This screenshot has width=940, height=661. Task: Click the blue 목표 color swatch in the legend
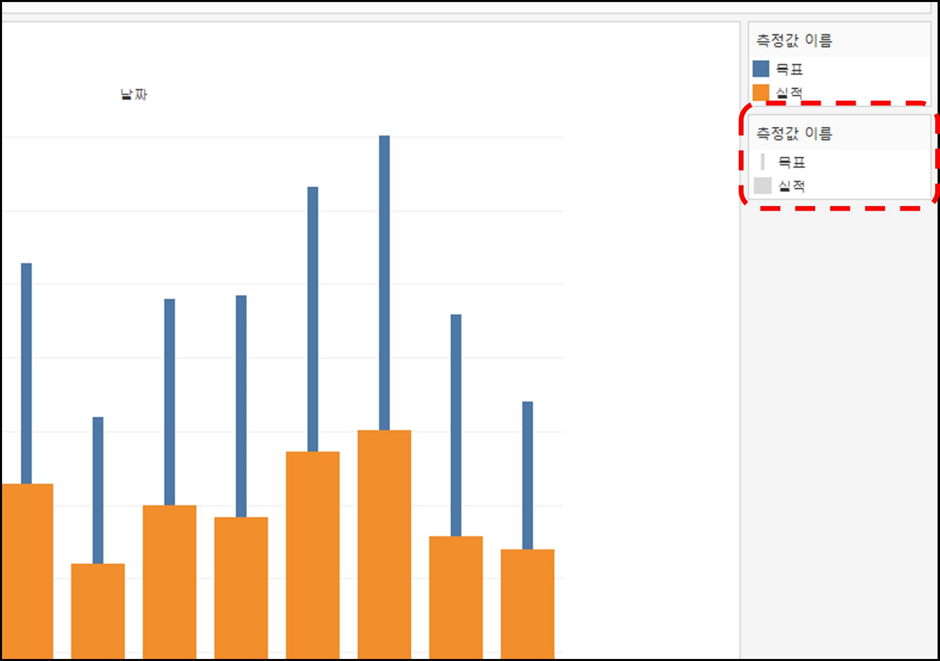tap(761, 69)
